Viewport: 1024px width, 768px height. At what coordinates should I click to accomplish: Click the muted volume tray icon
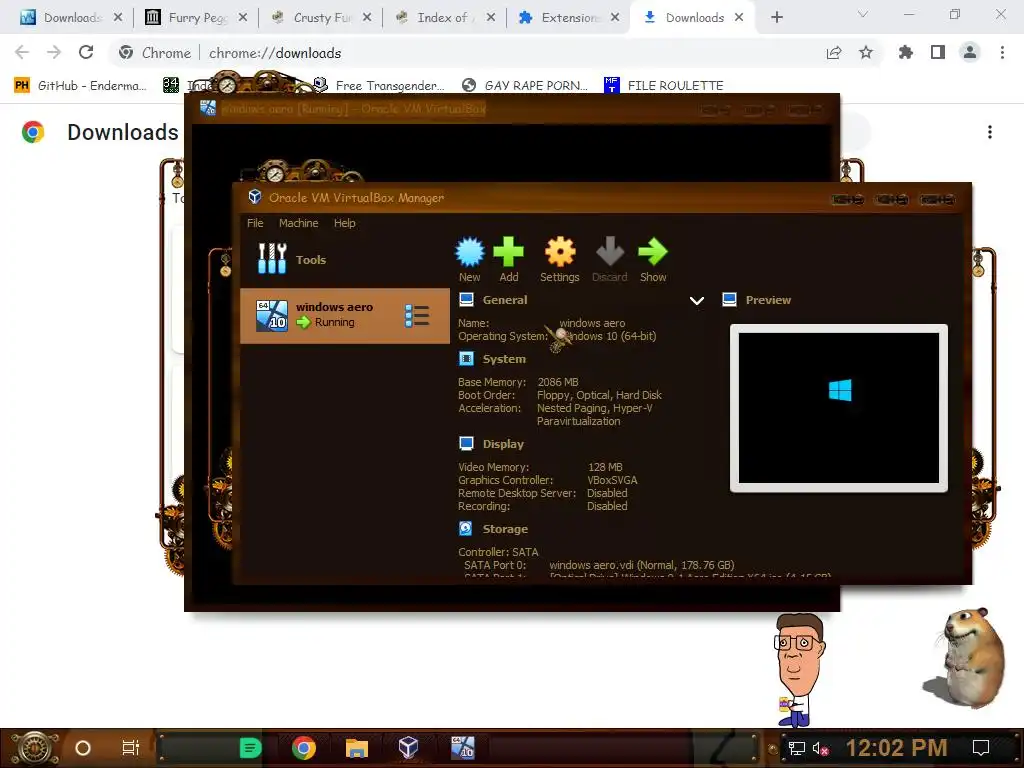point(820,748)
